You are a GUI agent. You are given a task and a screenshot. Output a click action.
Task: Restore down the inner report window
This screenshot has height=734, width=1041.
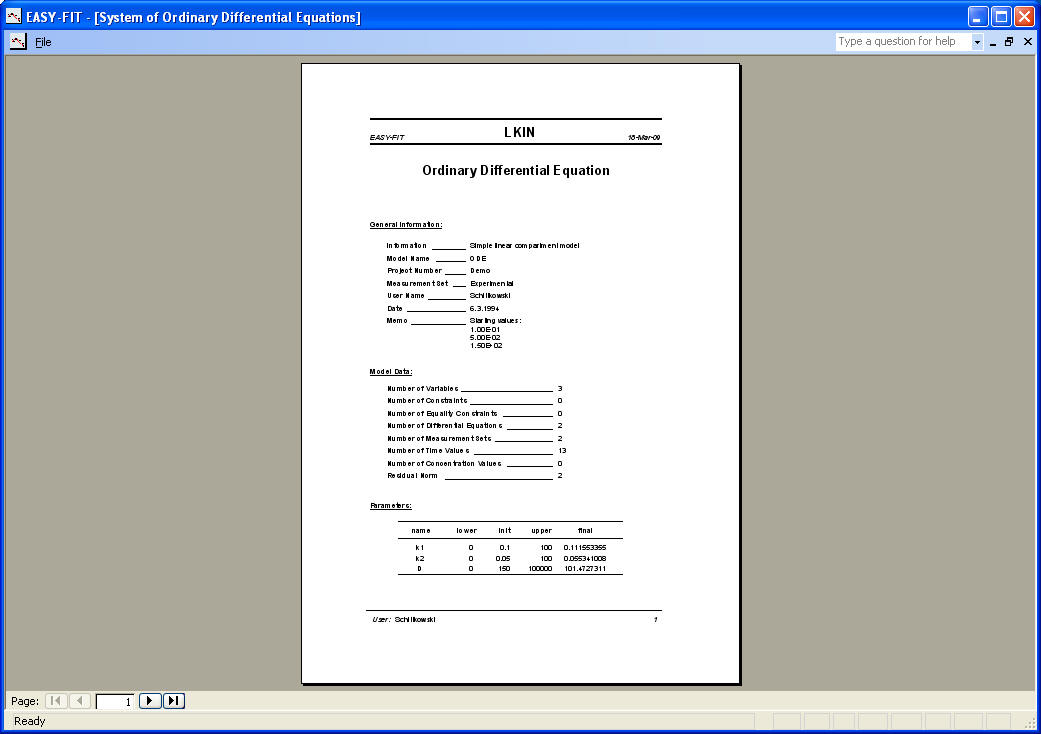(x=1009, y=42)
